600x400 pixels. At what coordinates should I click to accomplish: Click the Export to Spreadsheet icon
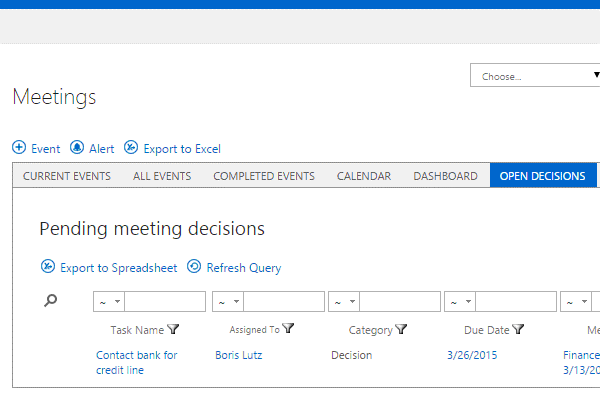point(48,266)
